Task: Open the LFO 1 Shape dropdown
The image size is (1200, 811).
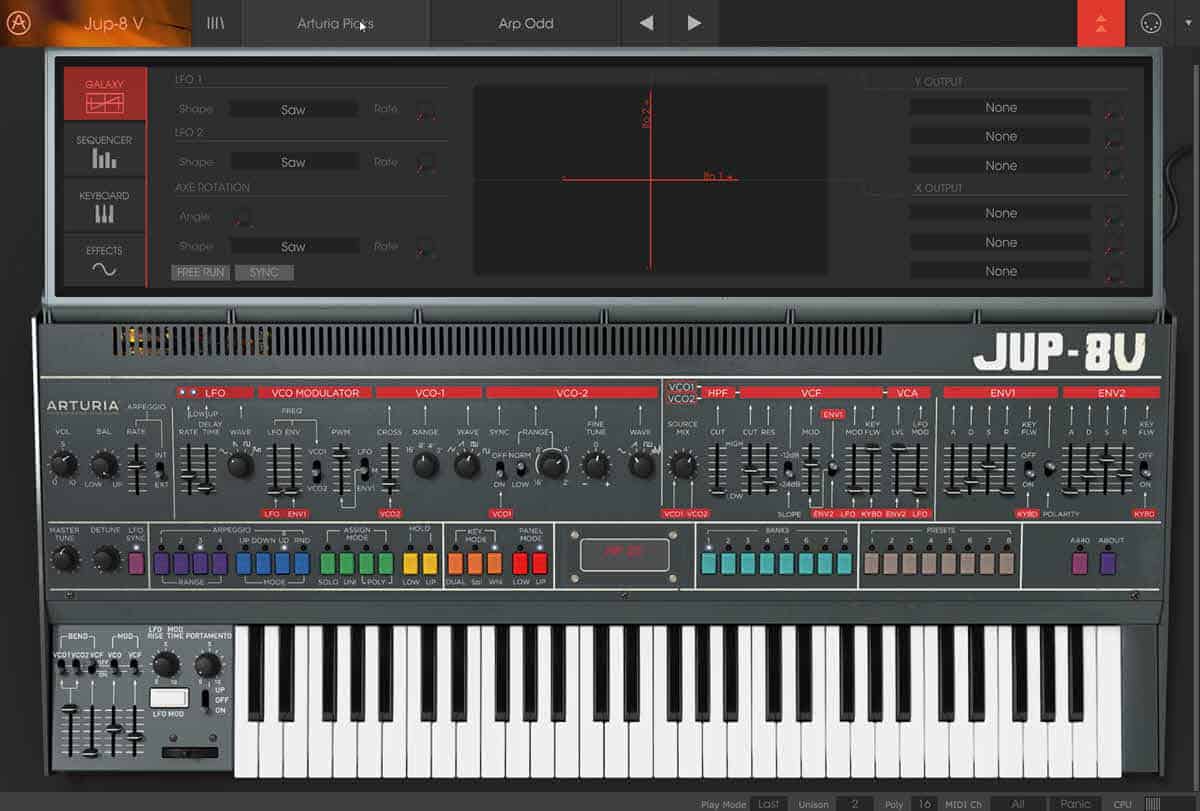Action: pos(293,109)
